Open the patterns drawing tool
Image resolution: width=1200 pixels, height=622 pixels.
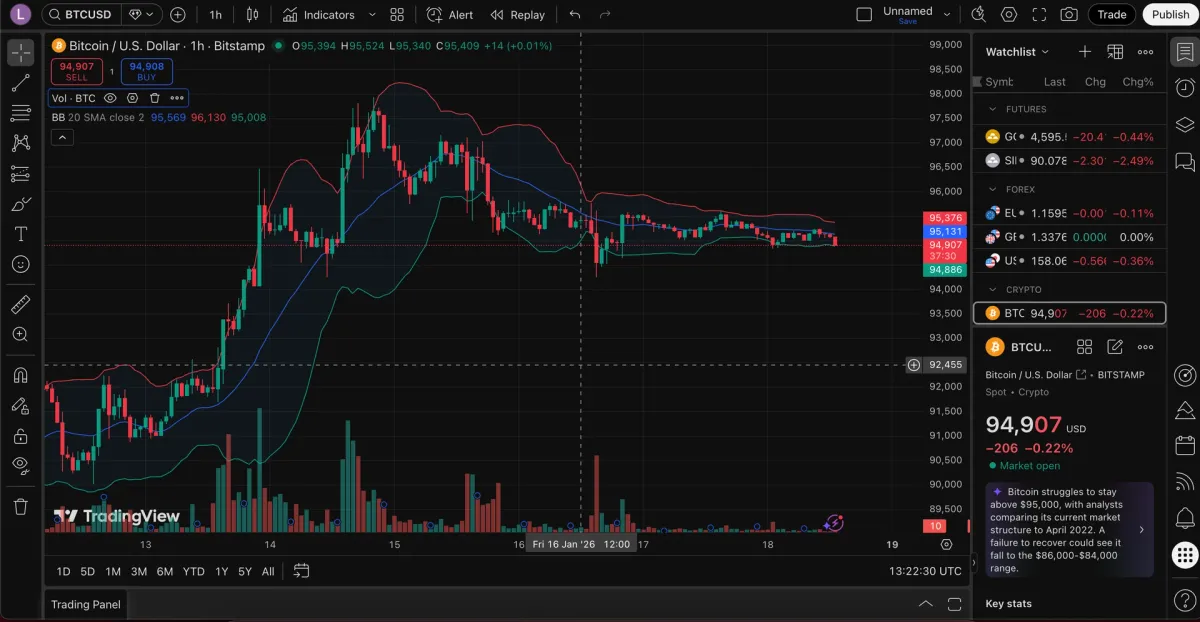tap(20, 143)
